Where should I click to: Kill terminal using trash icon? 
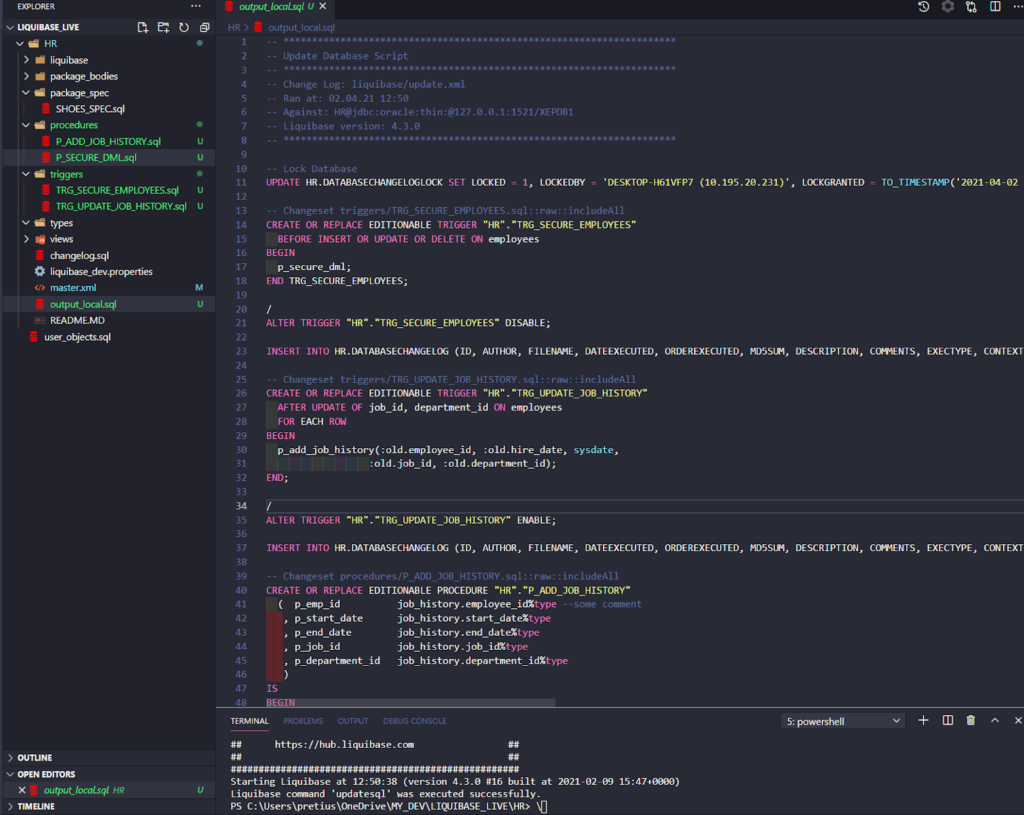tap(971, 720)
